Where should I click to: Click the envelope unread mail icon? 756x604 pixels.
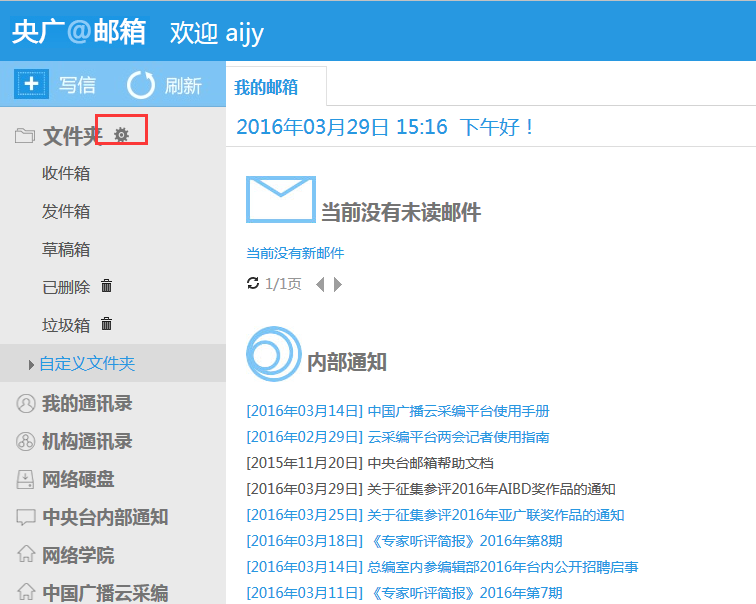(x=281, y=200)
